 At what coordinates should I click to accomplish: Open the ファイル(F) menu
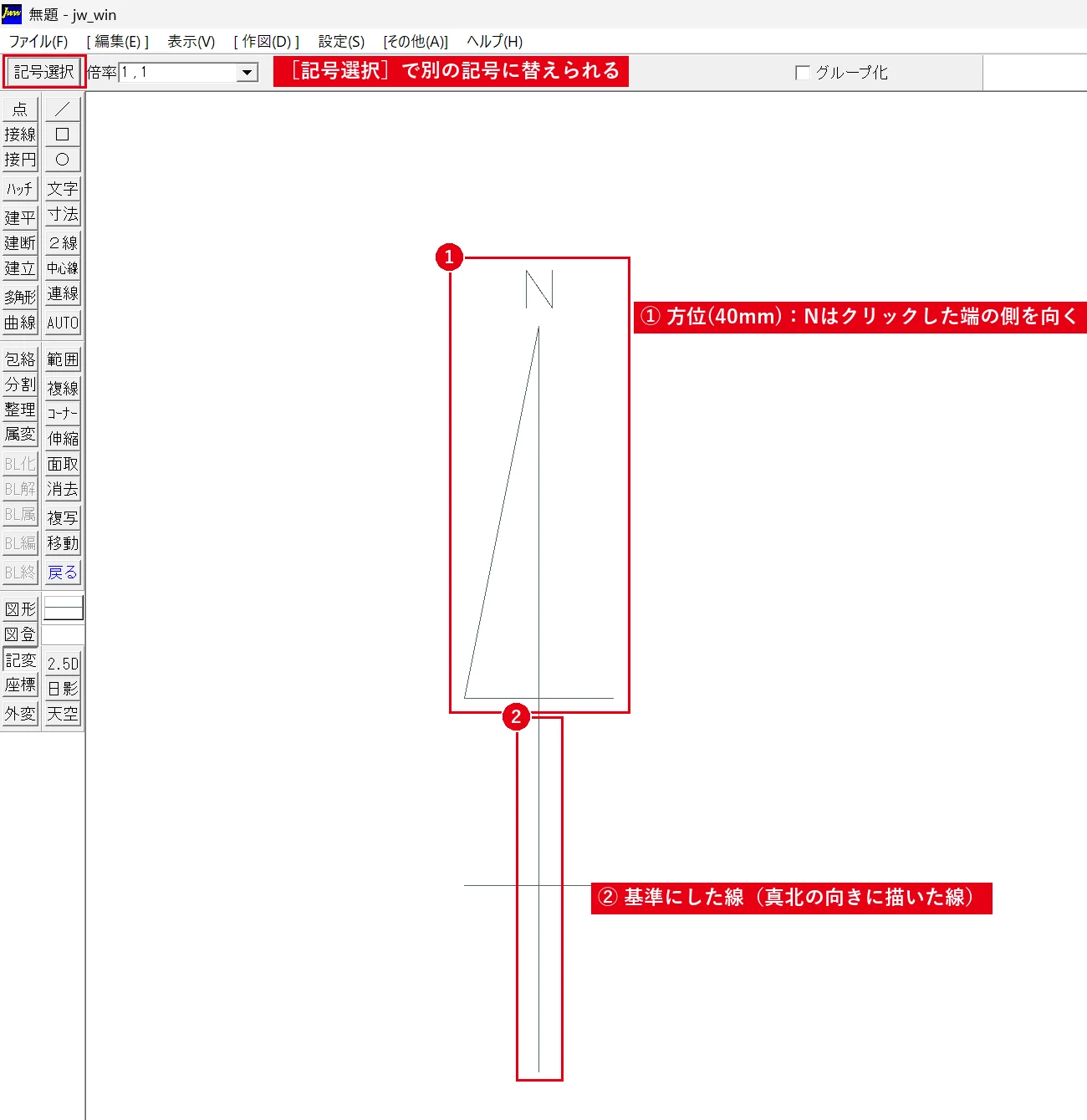(38, 42)
